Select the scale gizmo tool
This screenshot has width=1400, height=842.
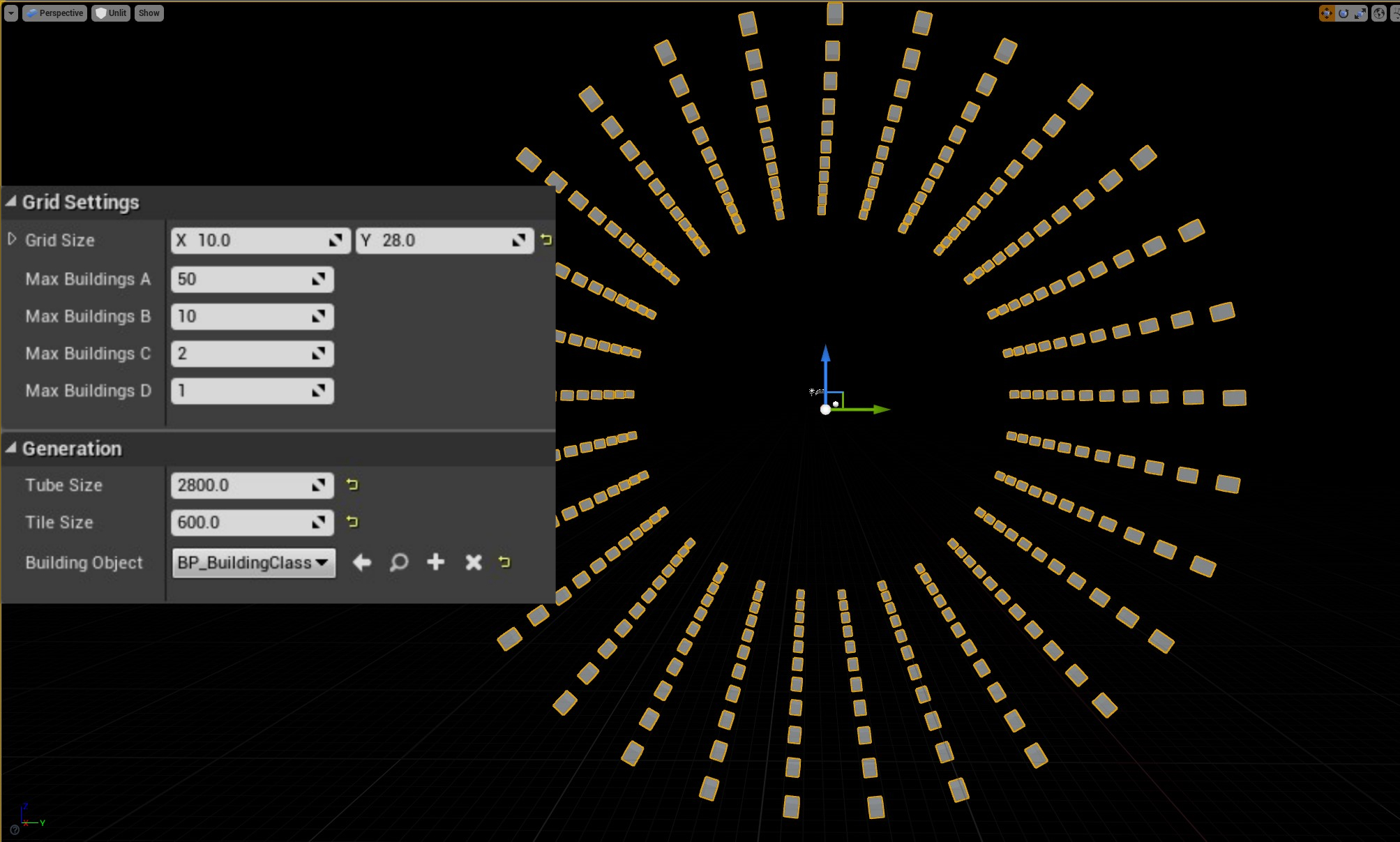(1360, 13)
